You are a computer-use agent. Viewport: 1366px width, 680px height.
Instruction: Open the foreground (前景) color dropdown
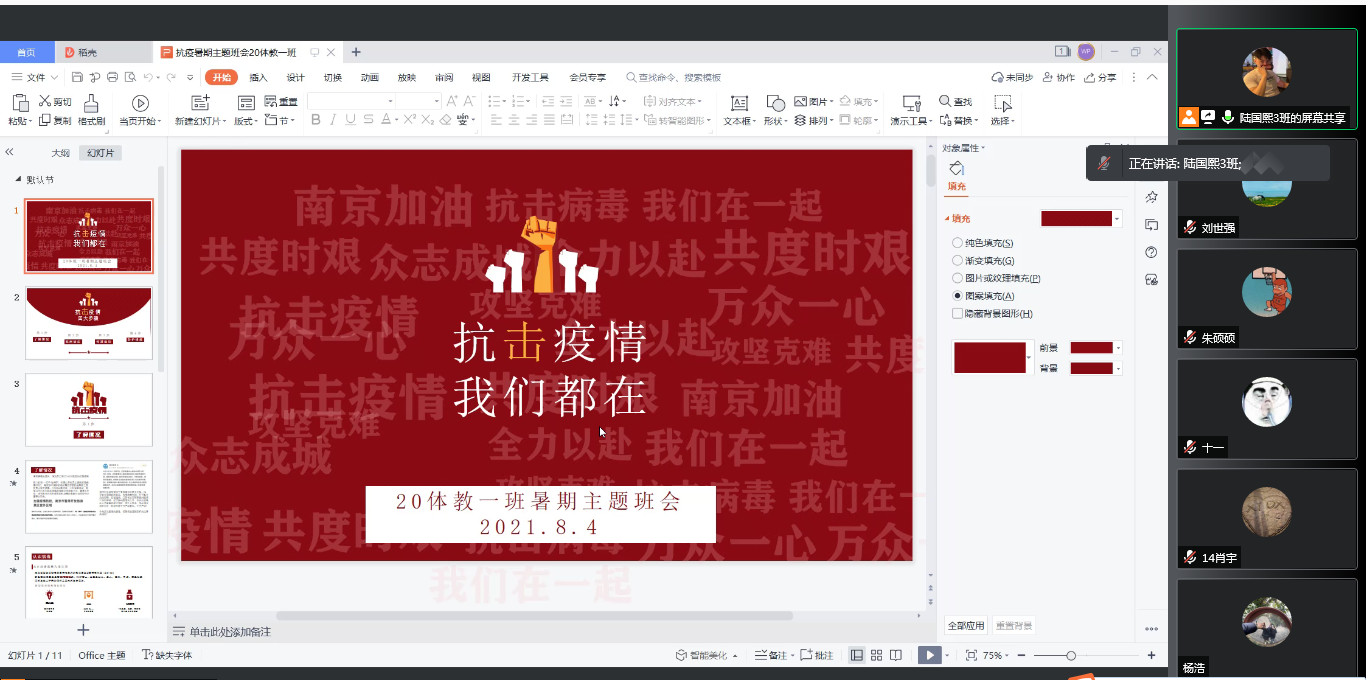click(1118, 348)
